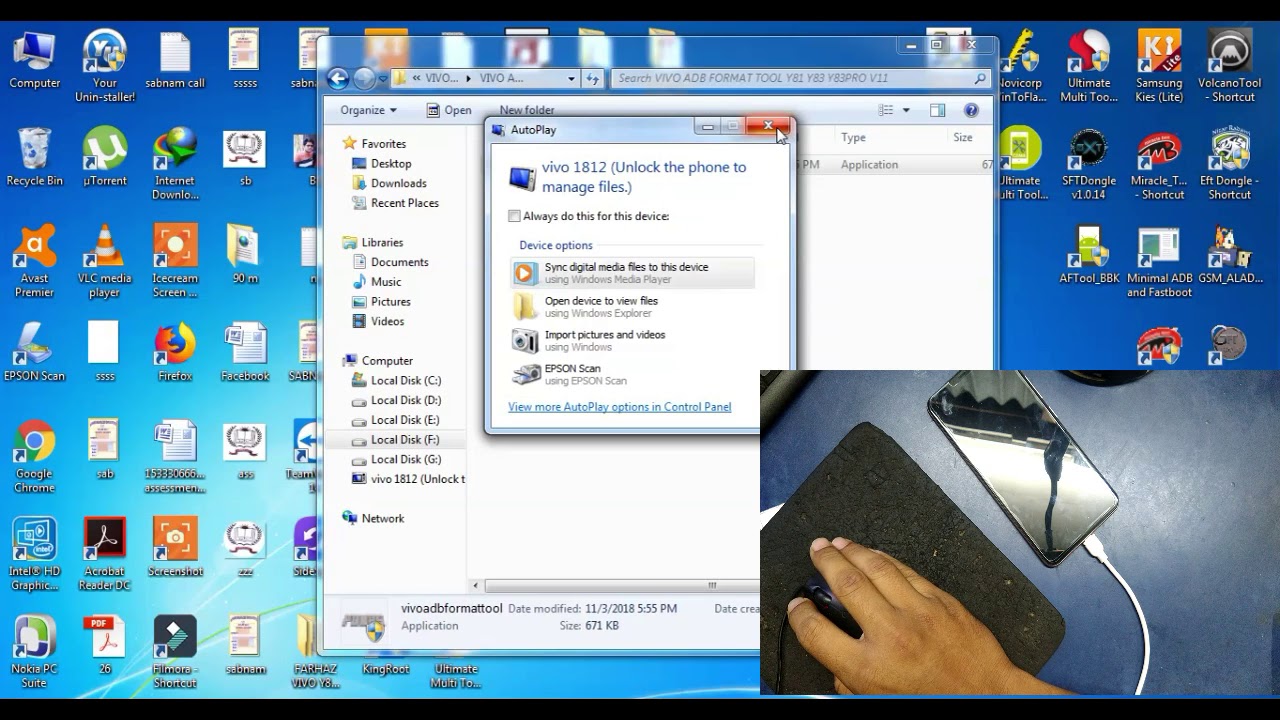Open the Organize dropdown in Explorer

point(367,110)
